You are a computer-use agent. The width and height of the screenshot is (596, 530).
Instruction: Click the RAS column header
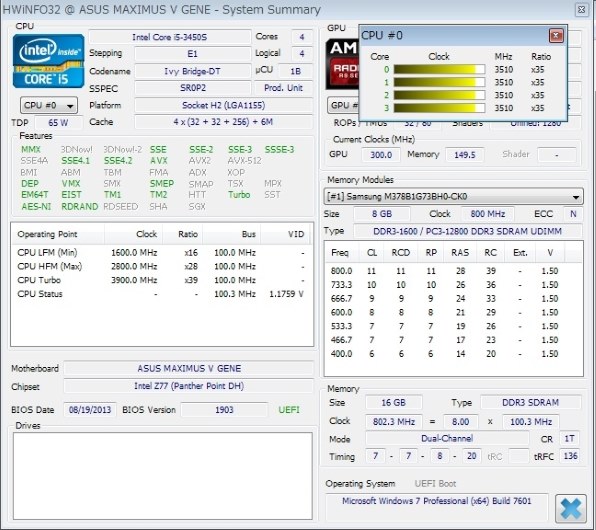(x=460, y=253)
